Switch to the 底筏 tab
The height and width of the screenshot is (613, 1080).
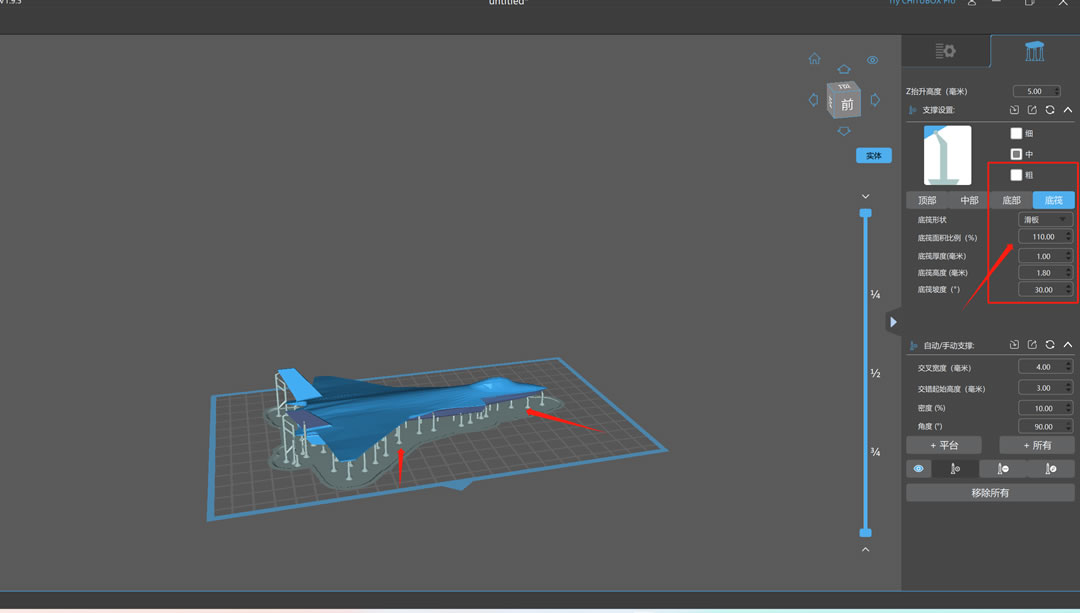(x=1053, y=200)
